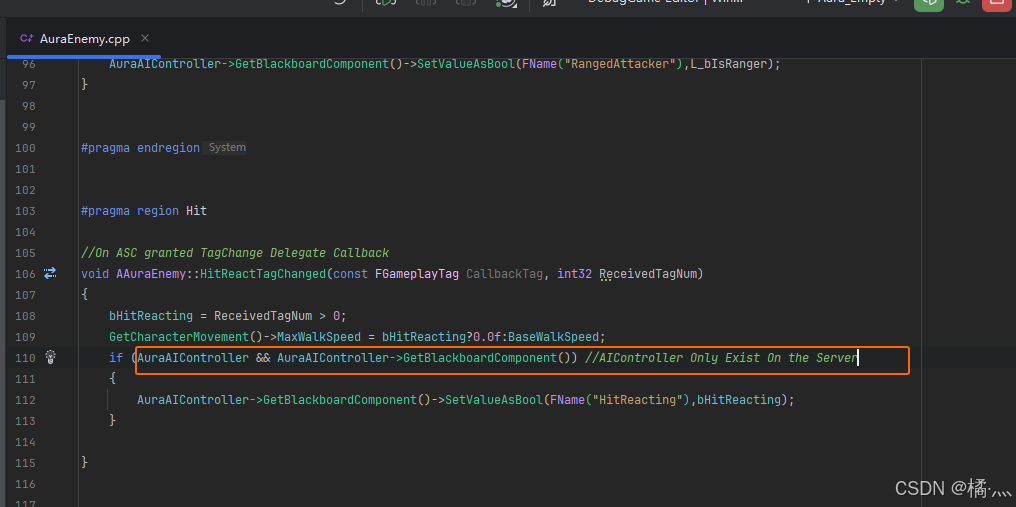Click the C++ file icon on AuraEnemy.cpp tab

[x=27, y=39]
